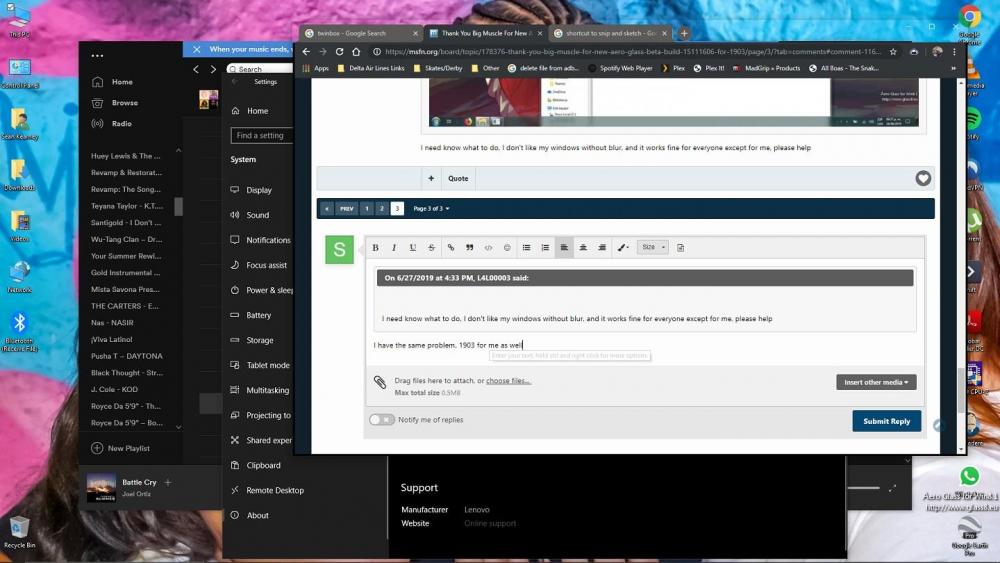Viewport: 1000px width, 563px height.
Task: Go to page 1 of the topic
Action: click(x=367, y=208)
